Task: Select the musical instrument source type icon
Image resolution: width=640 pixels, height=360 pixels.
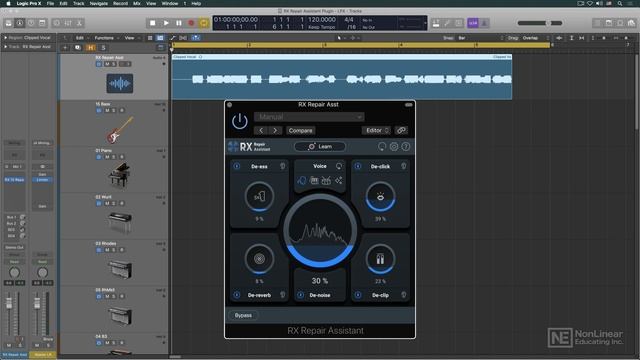Action: click(x=314, y=180)
